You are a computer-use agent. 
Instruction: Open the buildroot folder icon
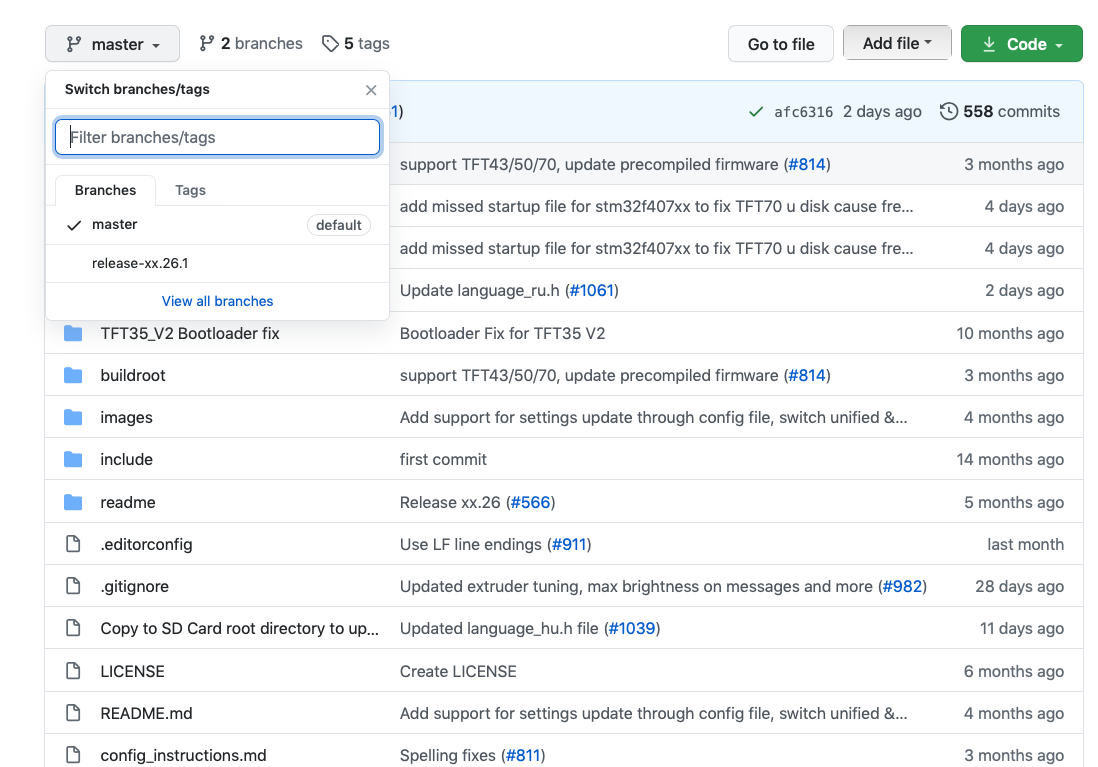click(x=73, y=375)
